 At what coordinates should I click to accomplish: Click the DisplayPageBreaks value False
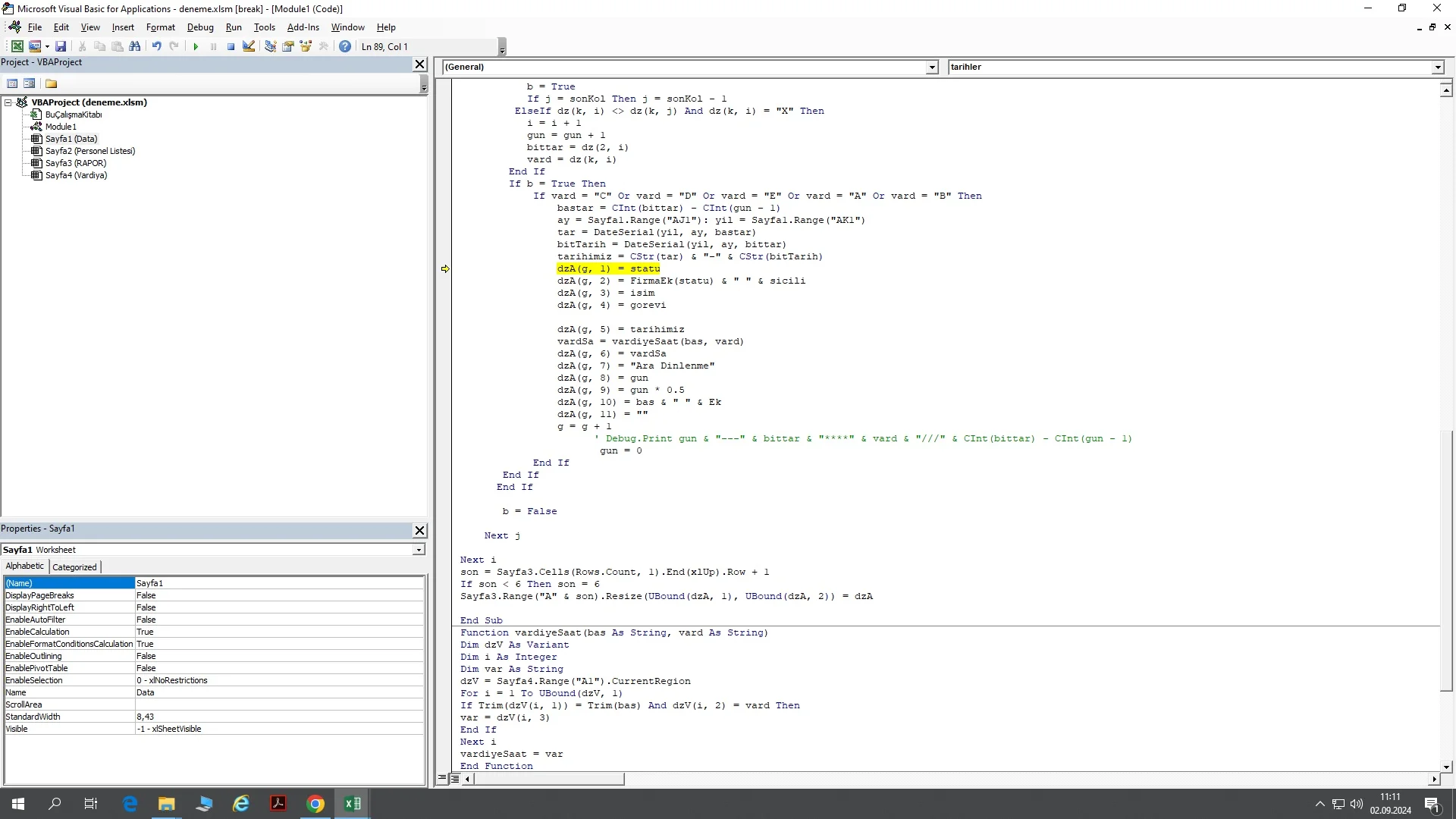pyautogui.click(x=279, y=595)
